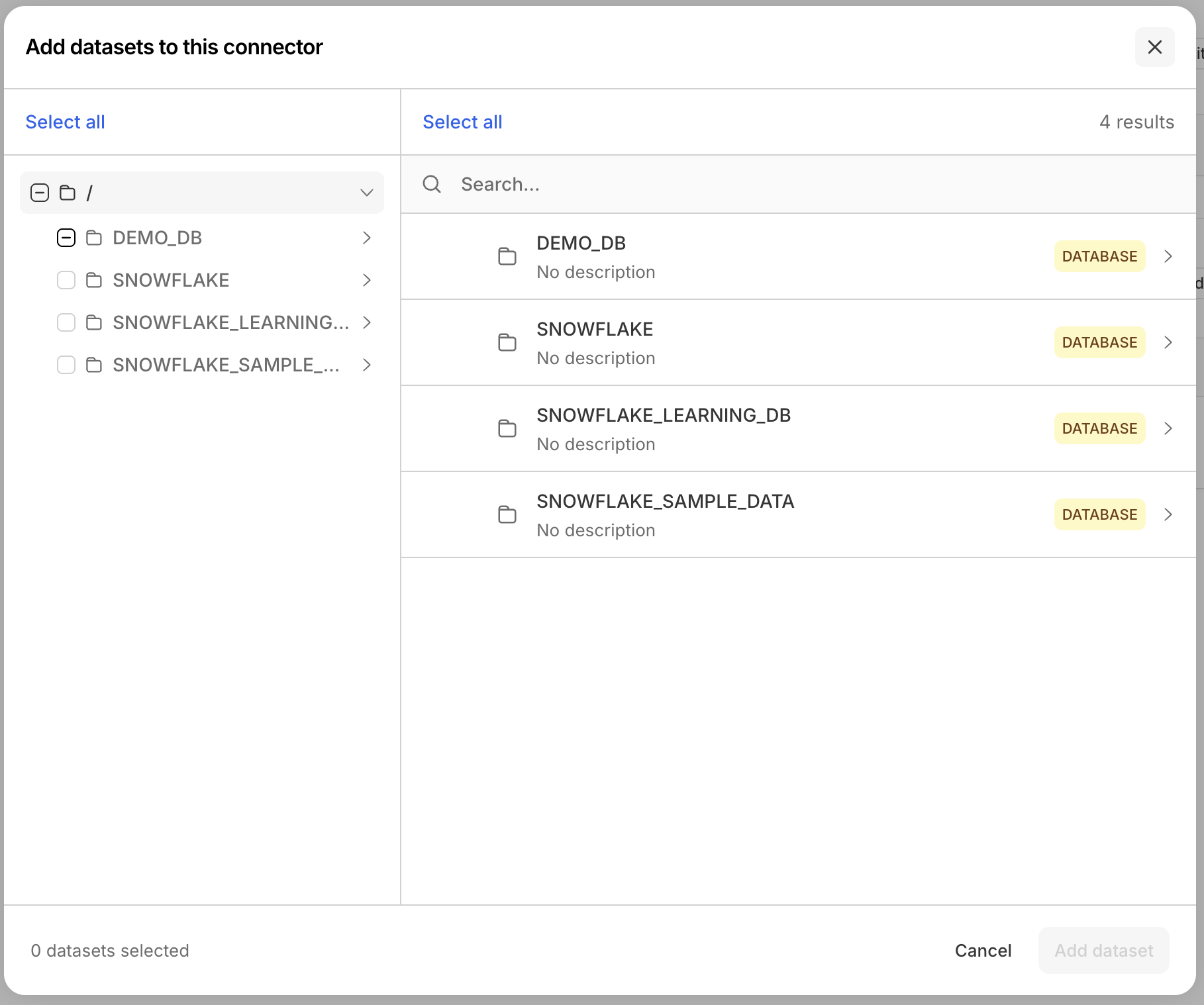Toggle the DEMO_DB checkbox in tree
The height and width of the screenshot is (1005, 1204).
(66, 238)
